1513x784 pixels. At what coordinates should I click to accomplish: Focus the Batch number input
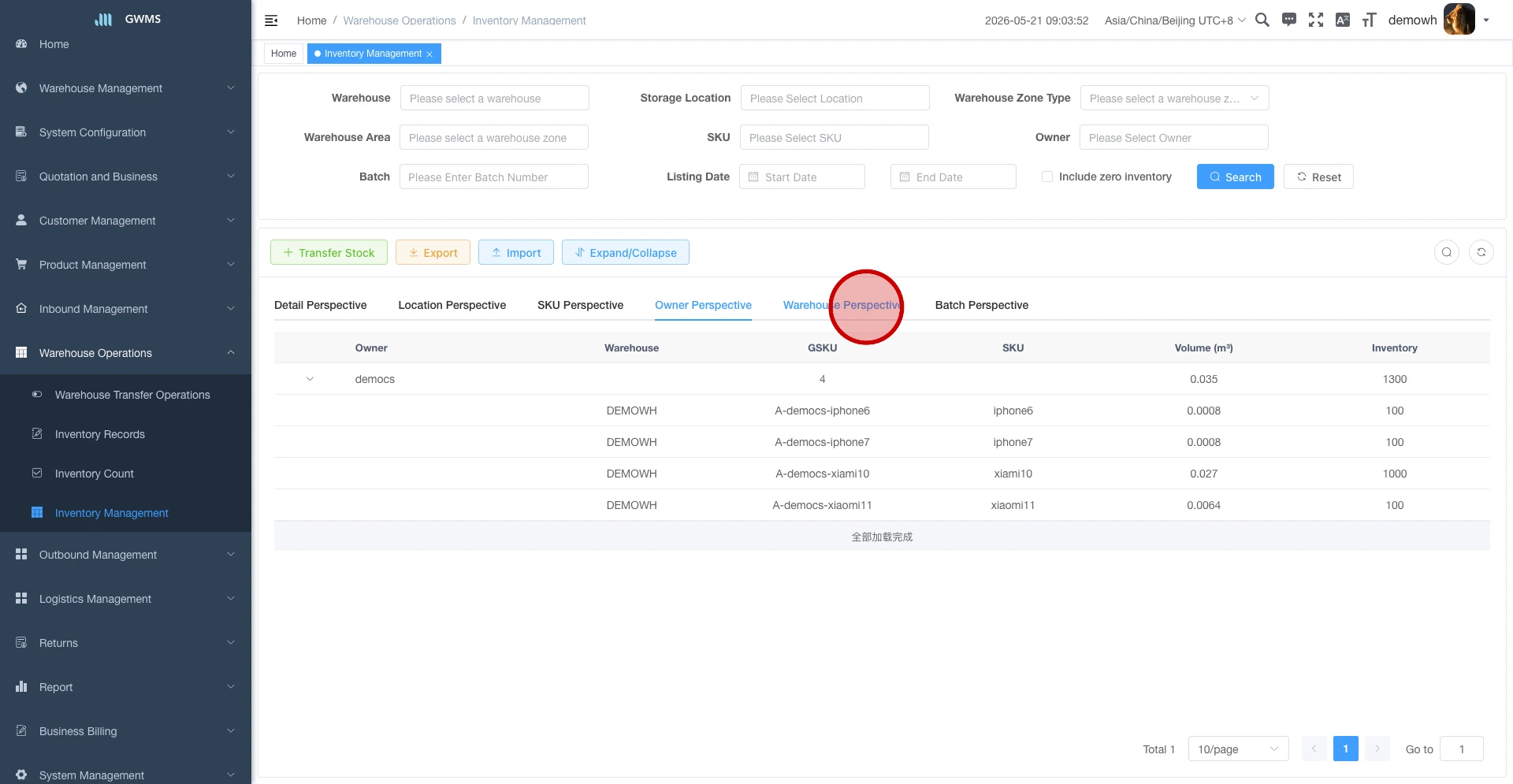493,176
